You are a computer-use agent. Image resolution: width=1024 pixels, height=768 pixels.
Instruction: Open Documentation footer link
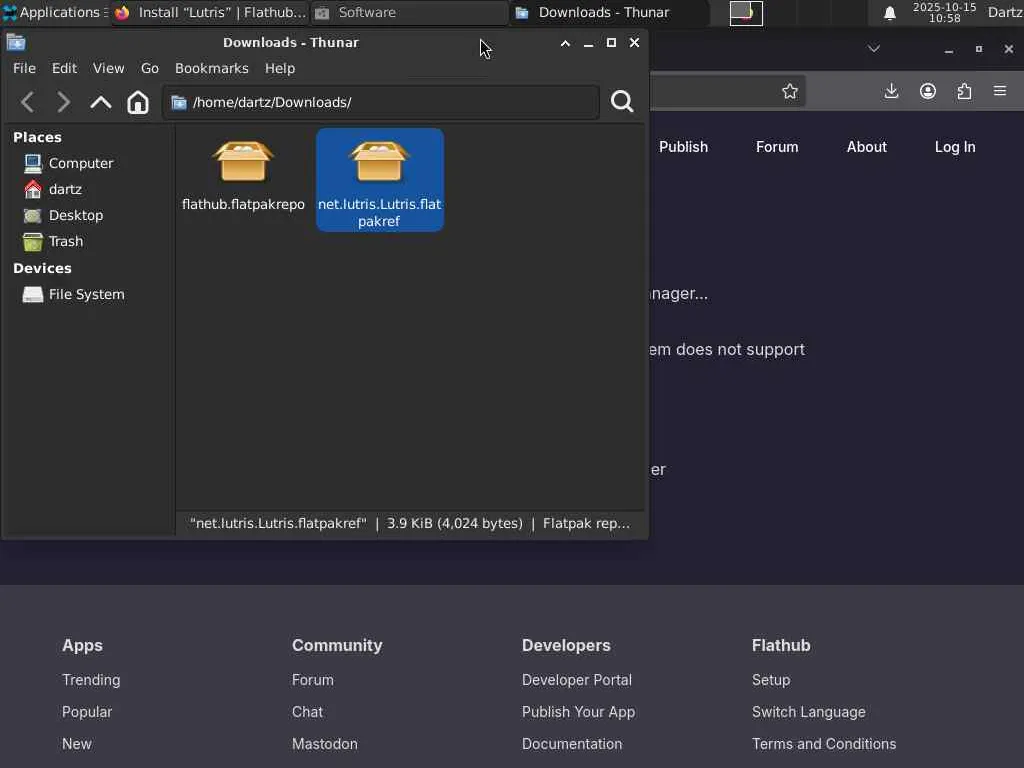coord(572,744)
